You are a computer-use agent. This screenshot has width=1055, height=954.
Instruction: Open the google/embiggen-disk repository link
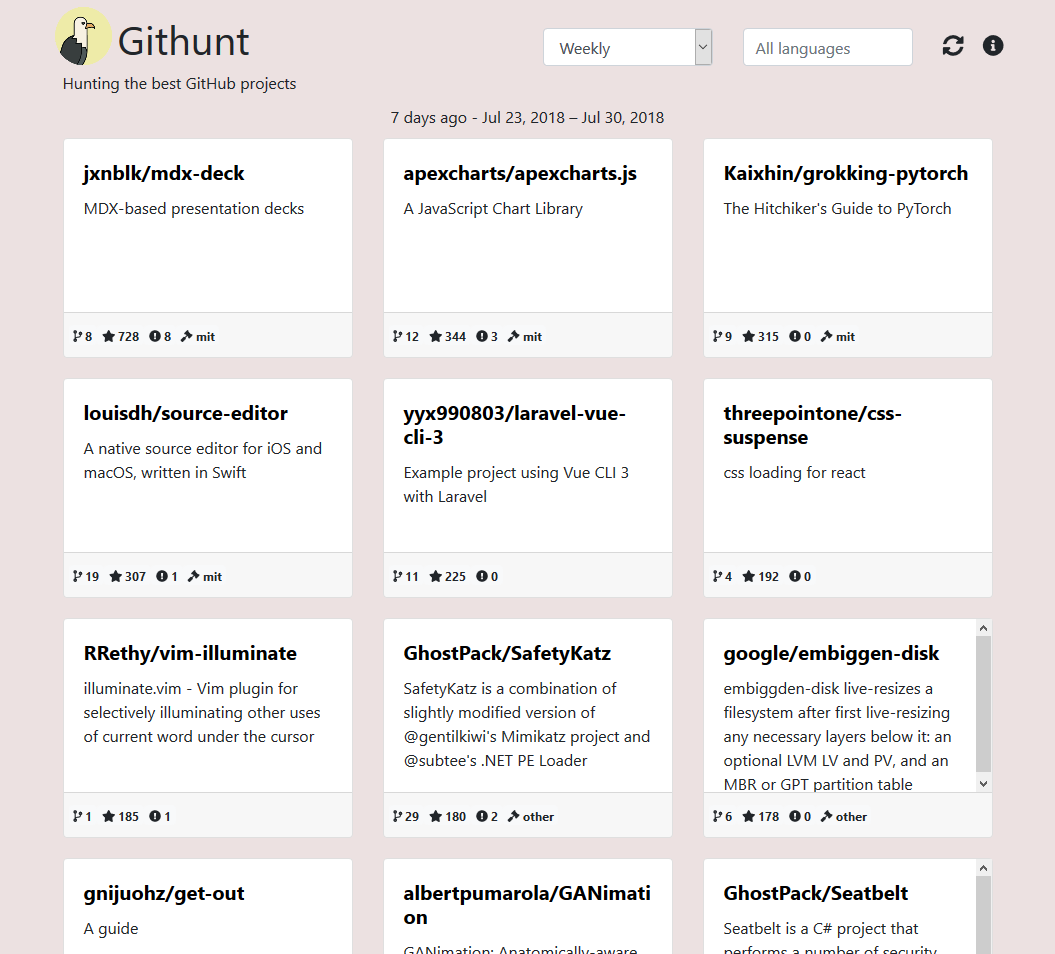[831, 653]
